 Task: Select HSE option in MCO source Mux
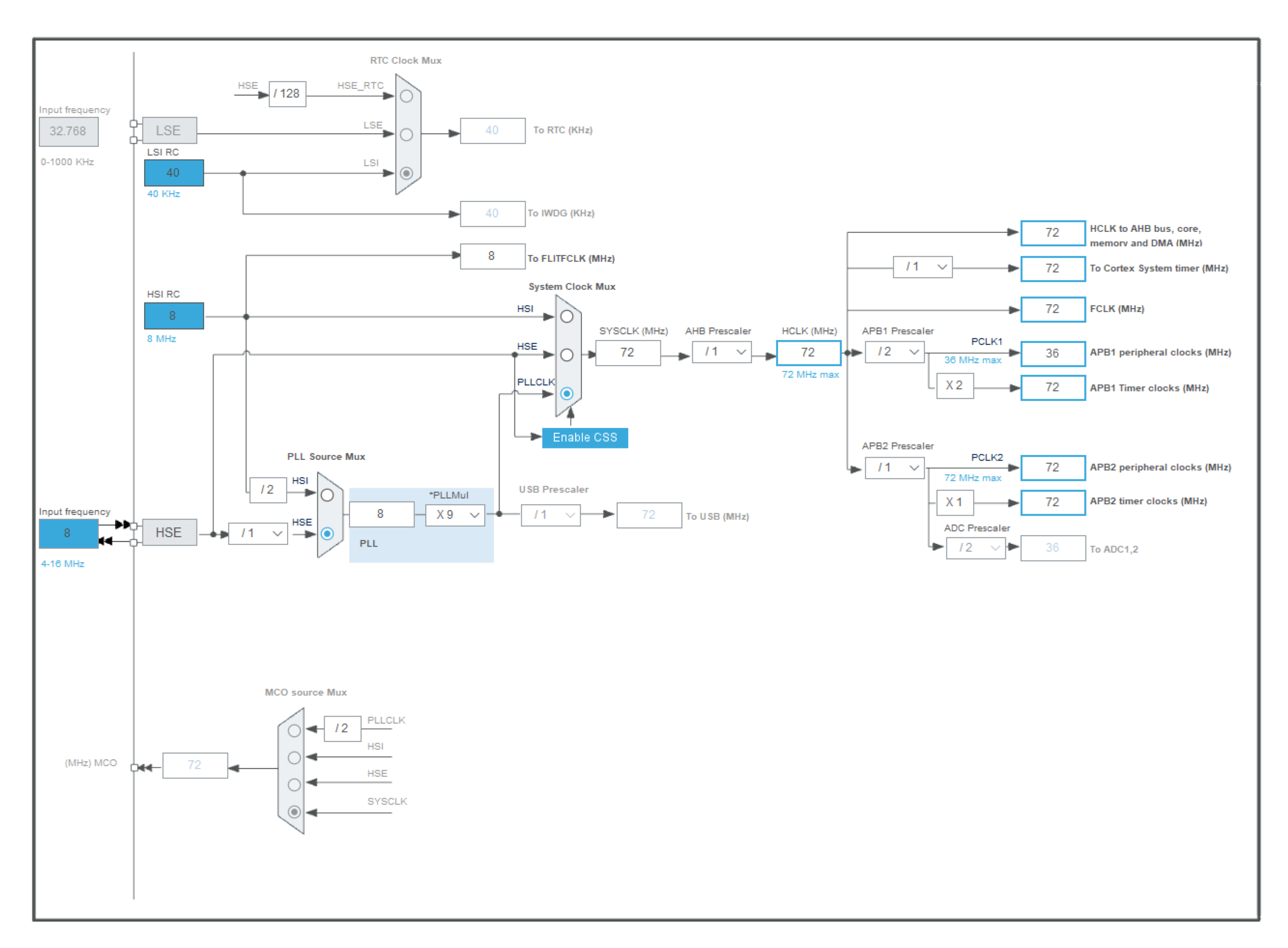[294, 784]
